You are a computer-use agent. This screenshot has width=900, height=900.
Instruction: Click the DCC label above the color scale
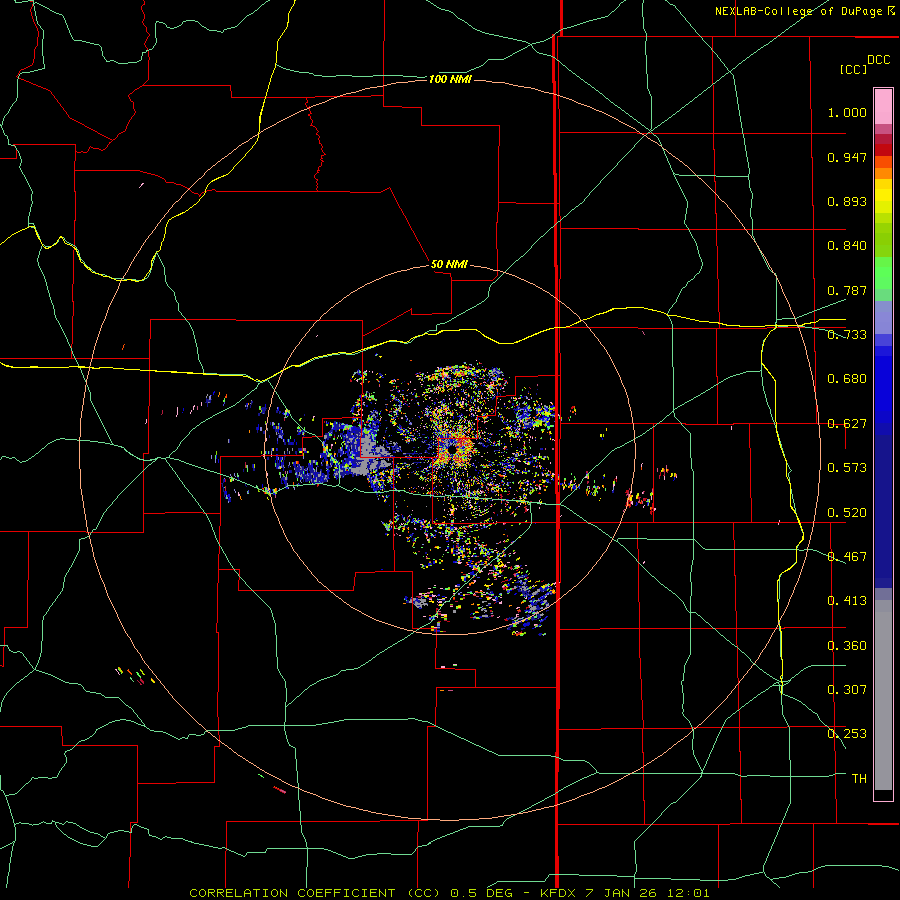pos(878,60)
